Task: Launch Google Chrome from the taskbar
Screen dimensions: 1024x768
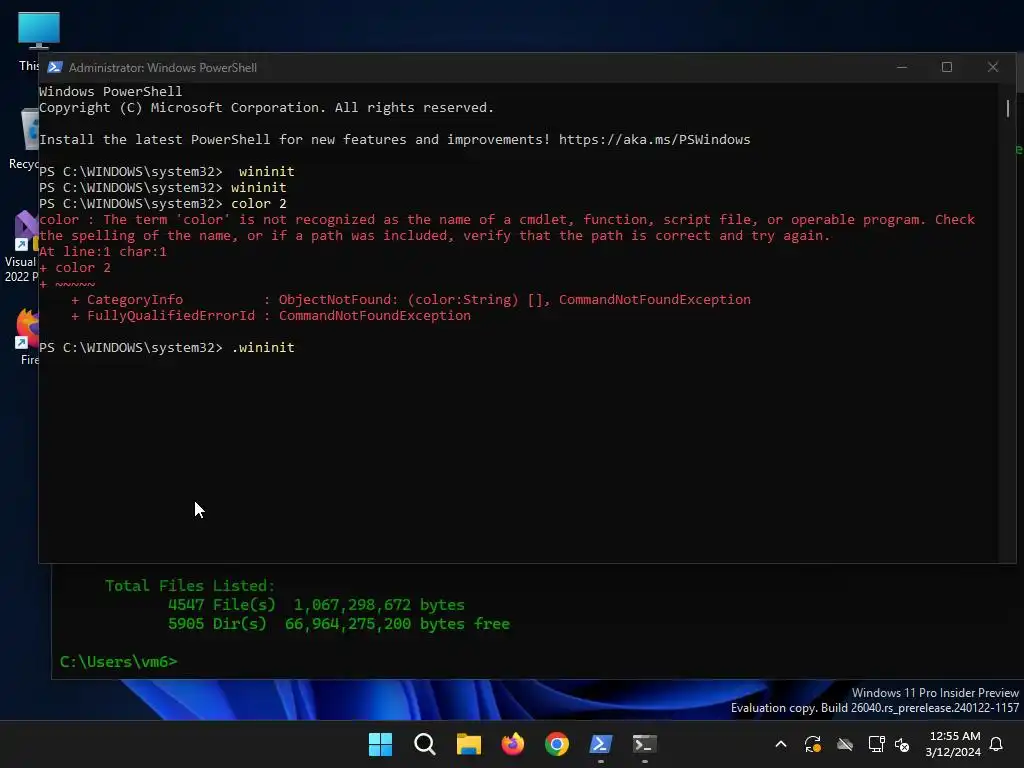Action: 556,744
